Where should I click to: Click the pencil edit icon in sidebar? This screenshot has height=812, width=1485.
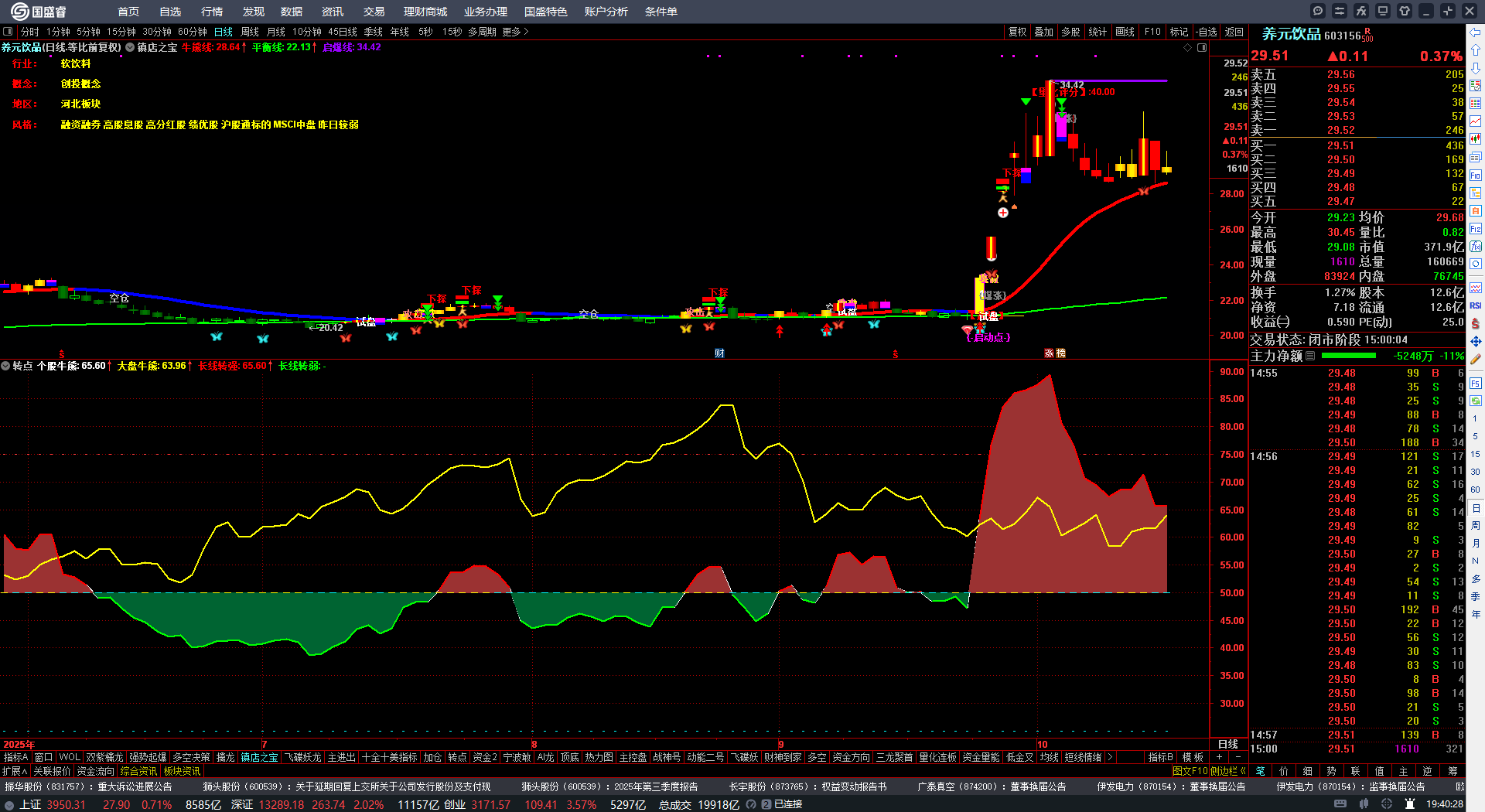(x=1476, y=359)
